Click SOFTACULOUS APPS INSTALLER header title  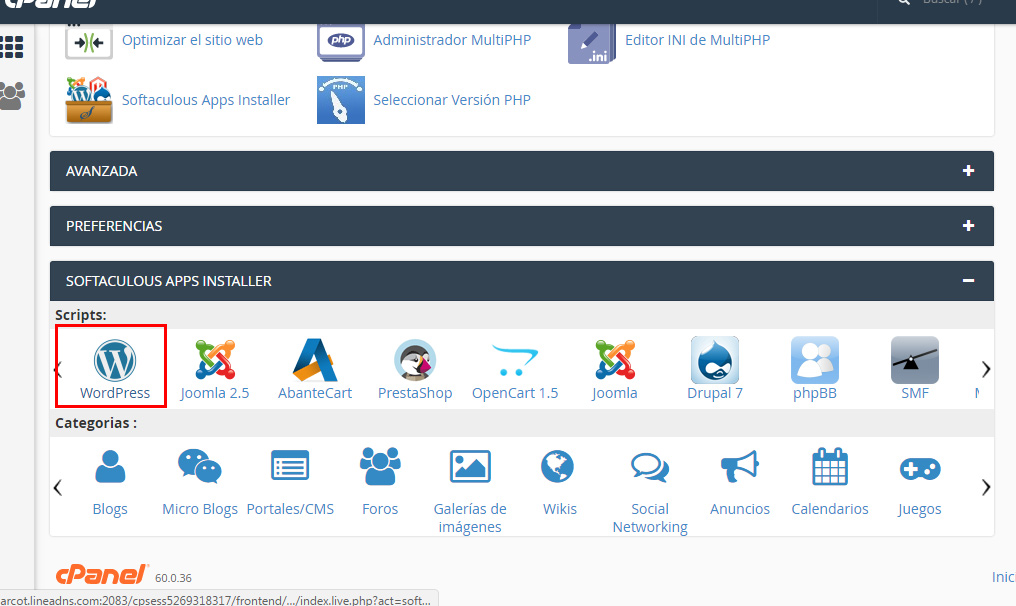click(168, 281)
